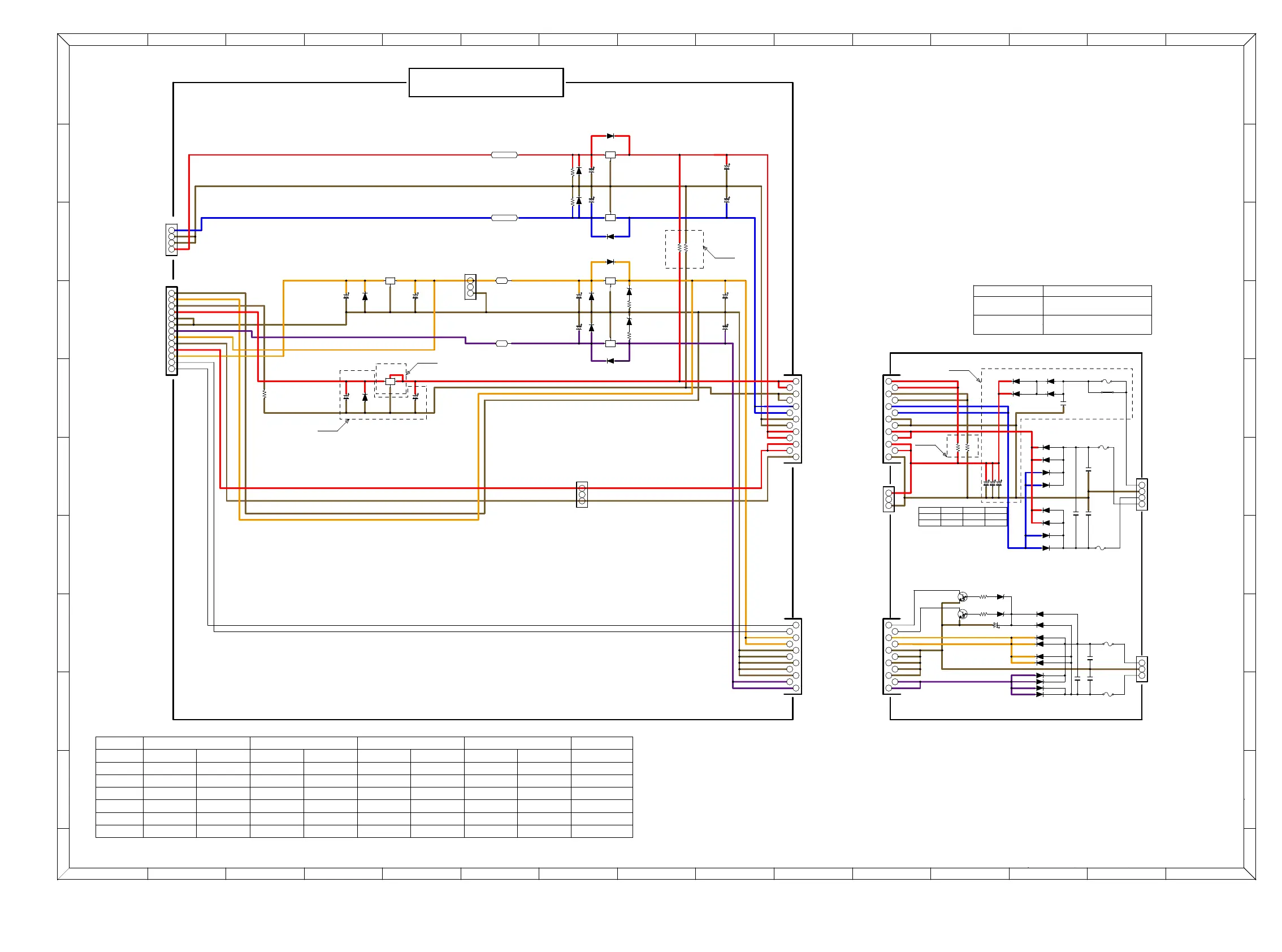Click the small fuse on the purple line

501,344
